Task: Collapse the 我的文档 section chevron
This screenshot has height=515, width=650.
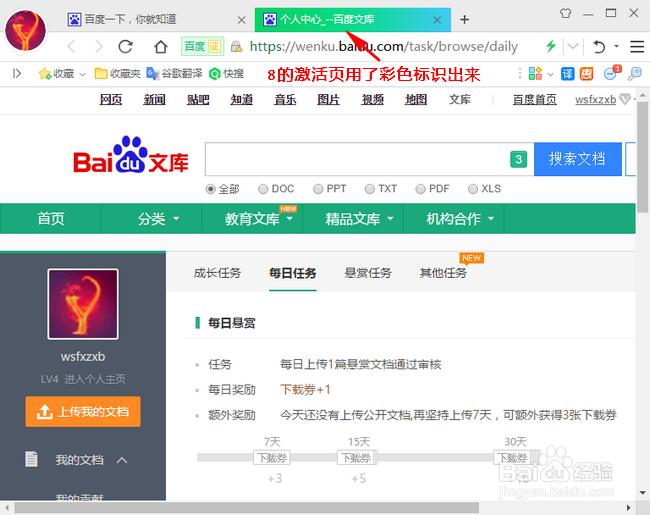Action: click(122, 460)
